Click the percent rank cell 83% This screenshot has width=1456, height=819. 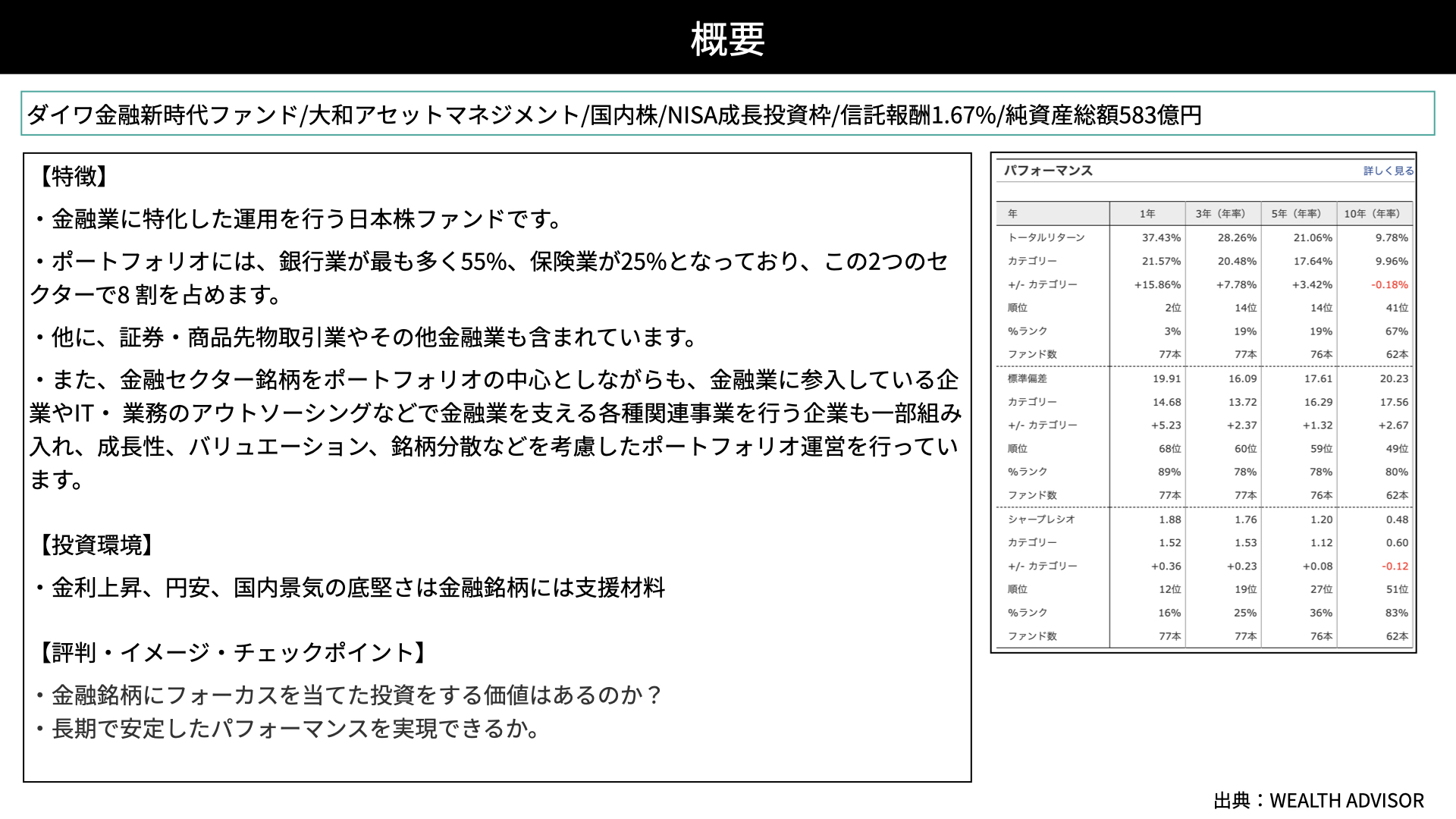click(1397, 613)
